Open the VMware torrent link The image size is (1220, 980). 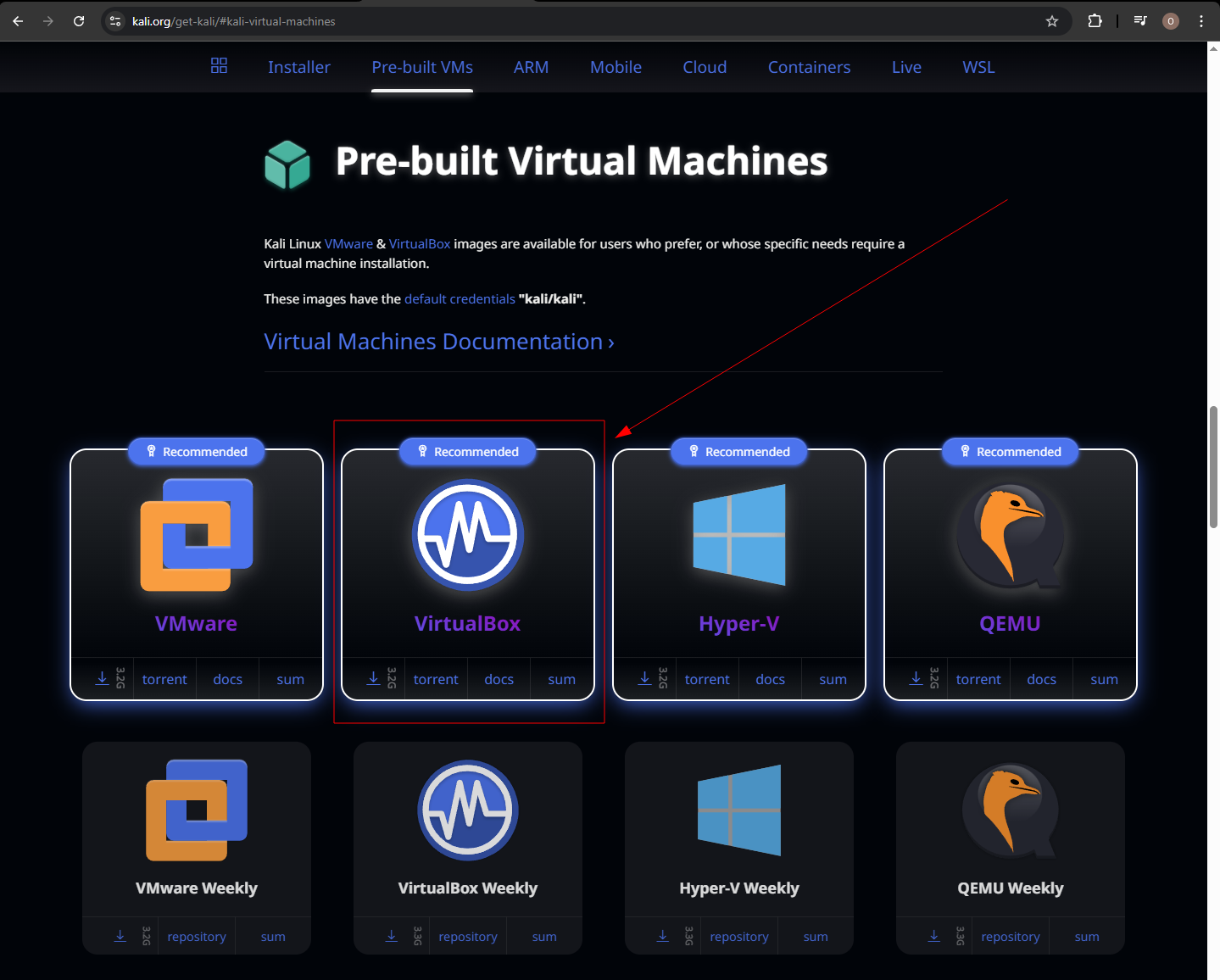click(164, 679)
